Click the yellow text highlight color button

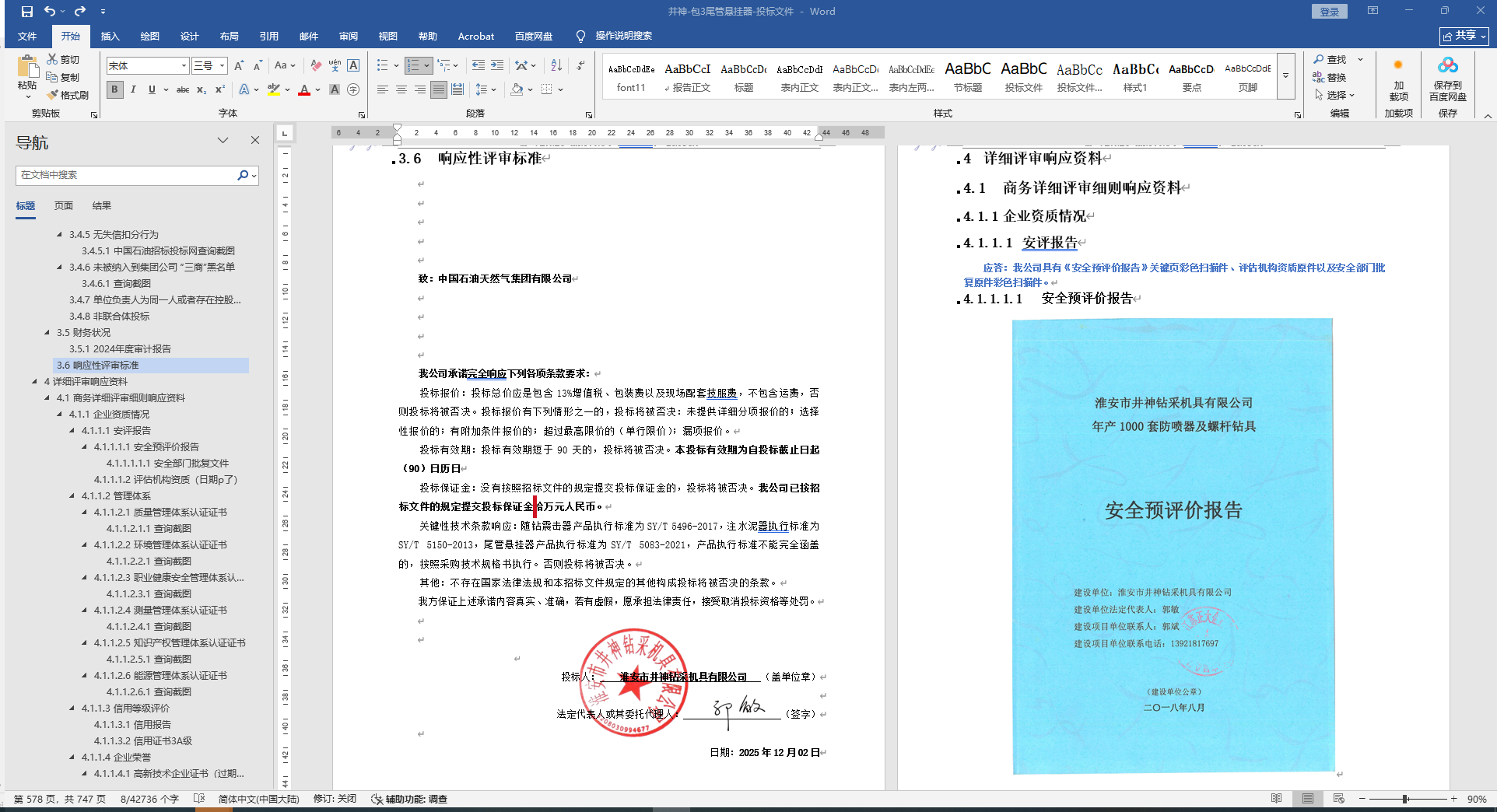273,89
